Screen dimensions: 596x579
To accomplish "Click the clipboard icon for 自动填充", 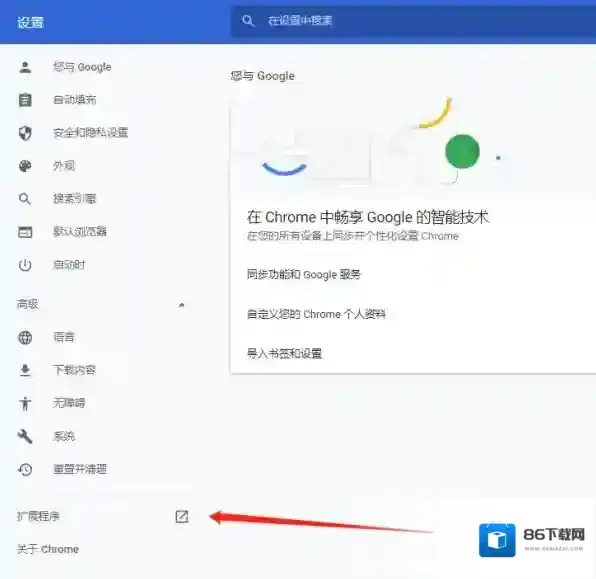I will [25, 100].
